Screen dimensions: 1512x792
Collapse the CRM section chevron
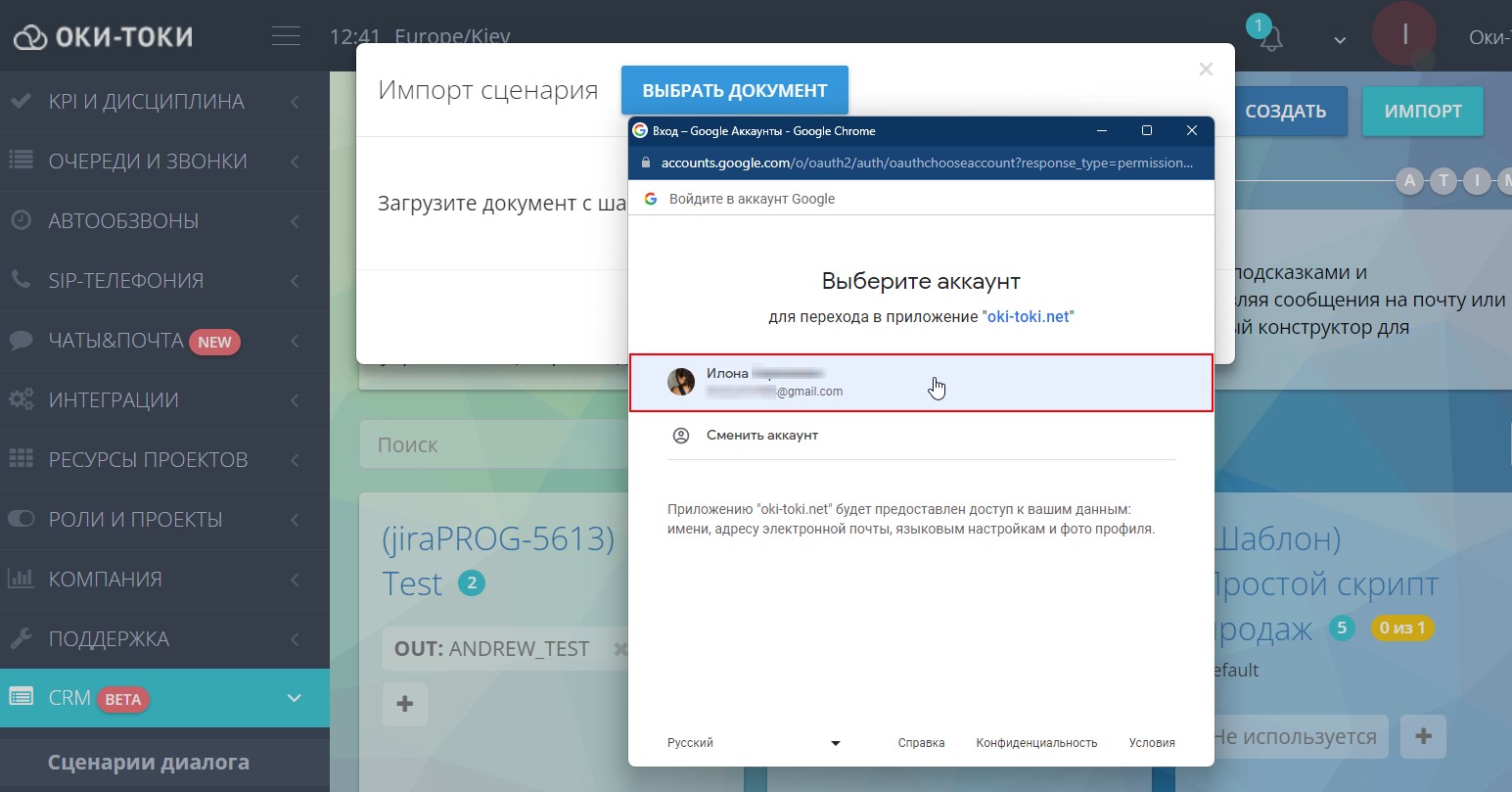[294, 698]
